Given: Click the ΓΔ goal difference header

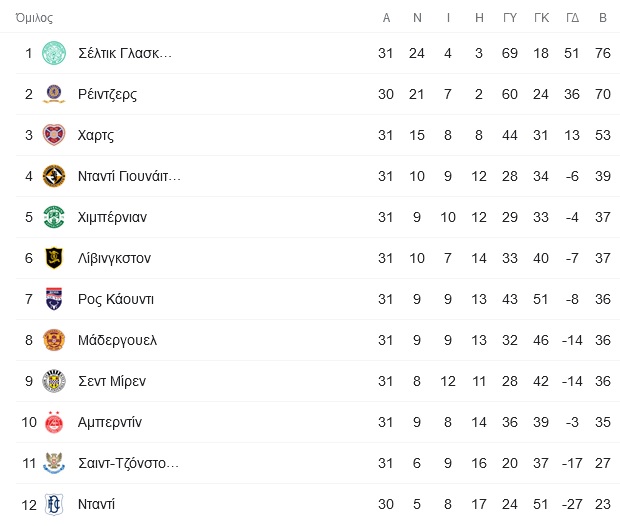Looking at the screenshot, I should coord(572,18).
